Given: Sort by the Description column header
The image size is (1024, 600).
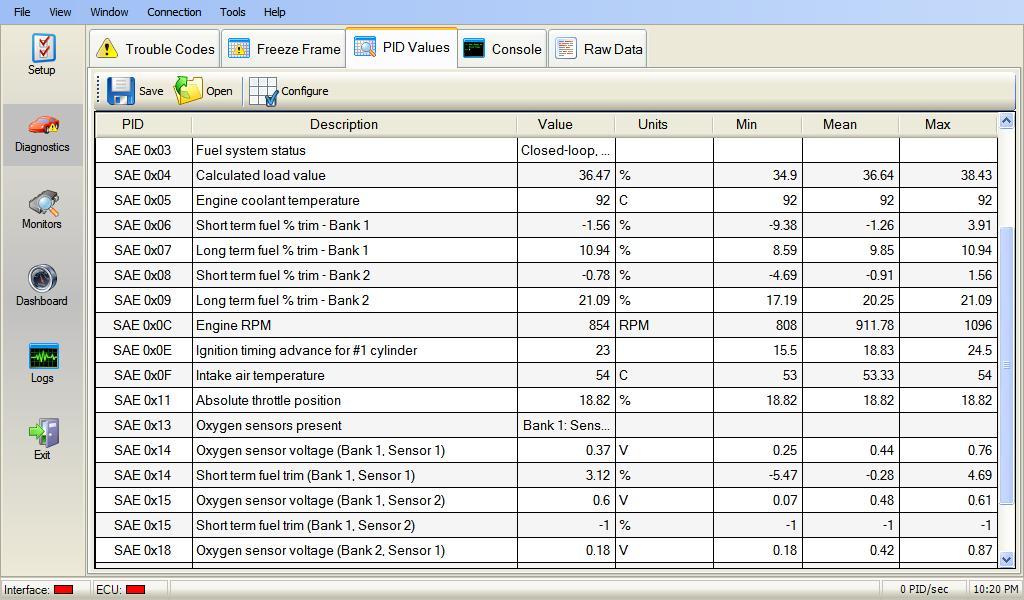Looking at the screenshot, I should [343, 124].
